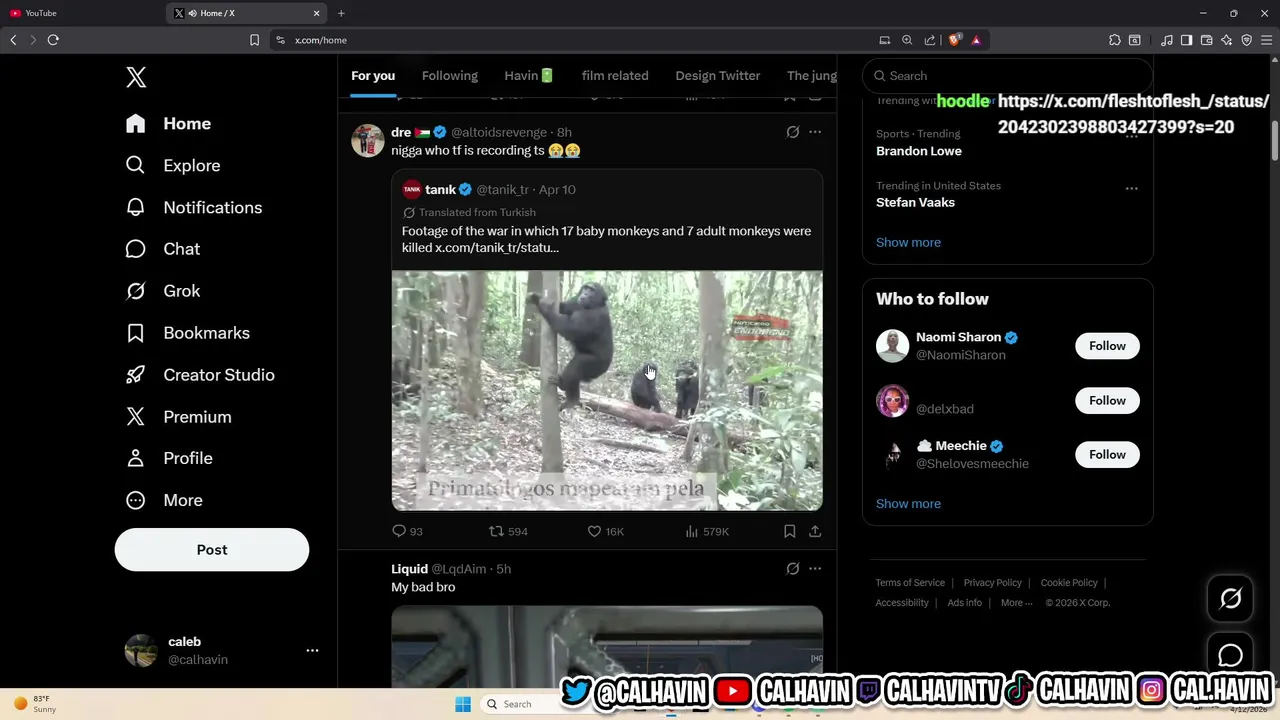Like dre's post with 16K likes
Image resolution: width=1280 pixels, height=720 pixels.
(x=605, y=532)
